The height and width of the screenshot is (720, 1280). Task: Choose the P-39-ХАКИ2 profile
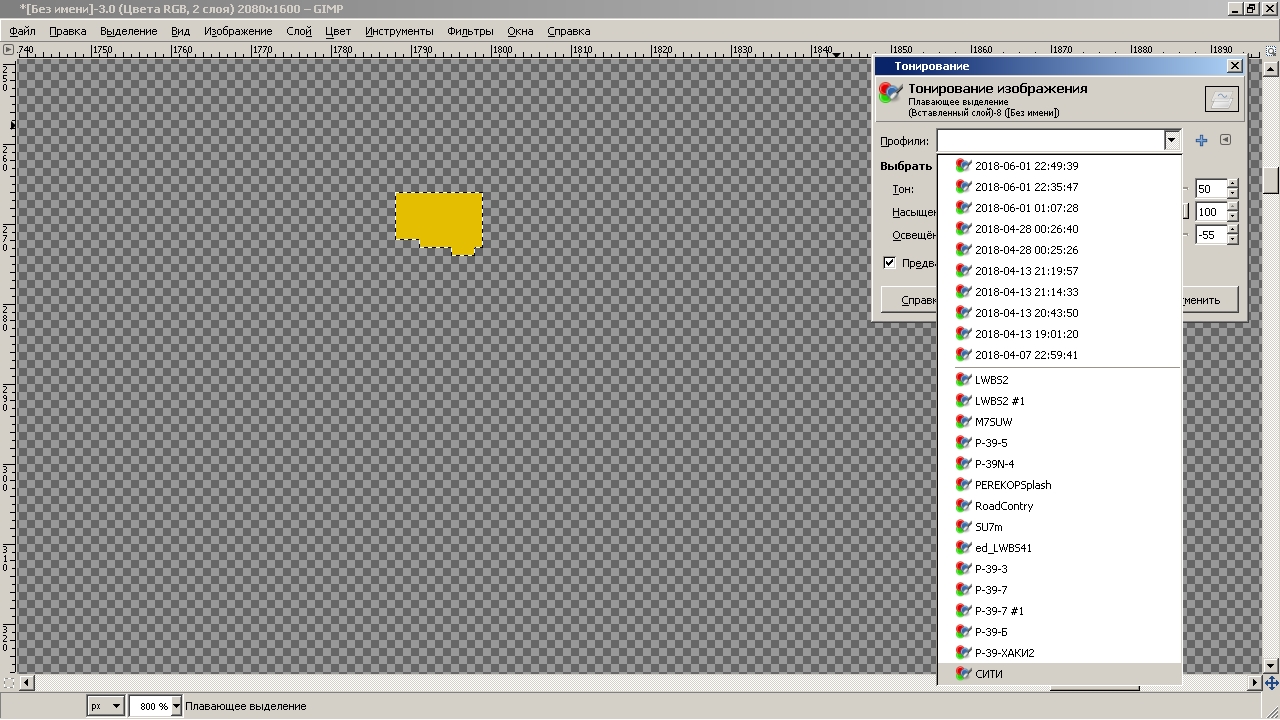coord(1060,653)
